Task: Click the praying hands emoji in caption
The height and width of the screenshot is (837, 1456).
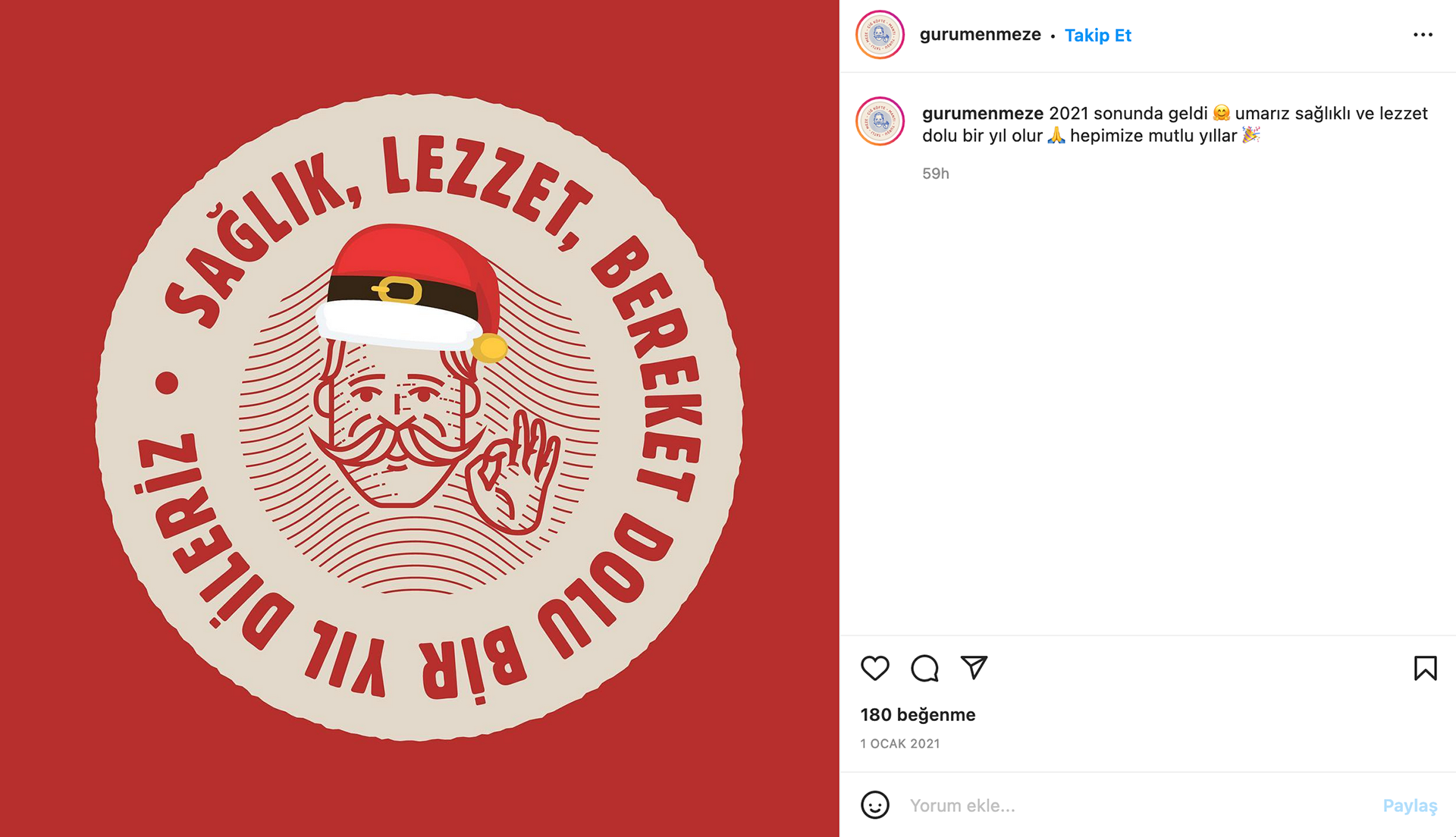Action: [1056, 136]
